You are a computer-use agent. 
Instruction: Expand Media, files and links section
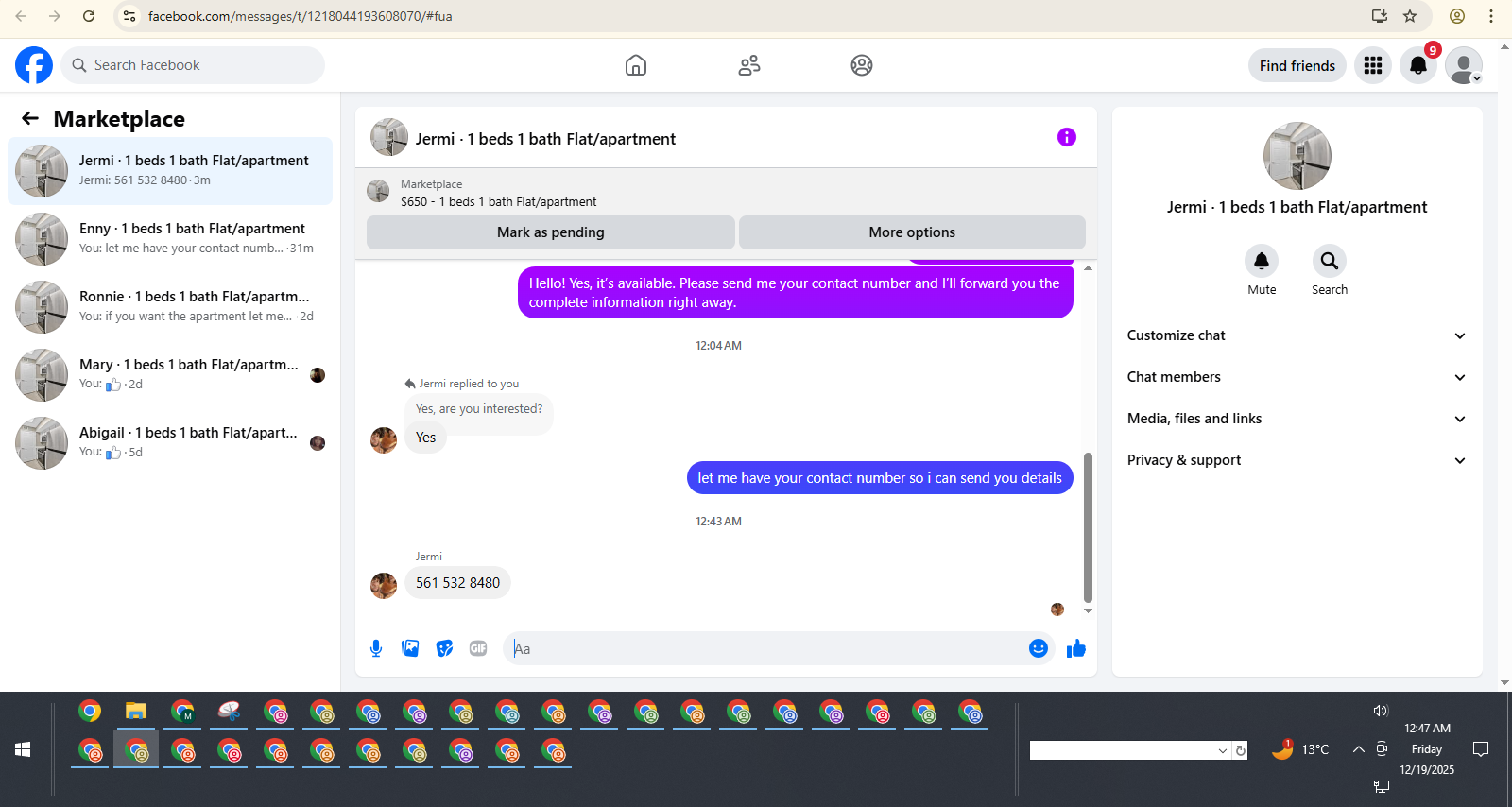[1297, 419]
